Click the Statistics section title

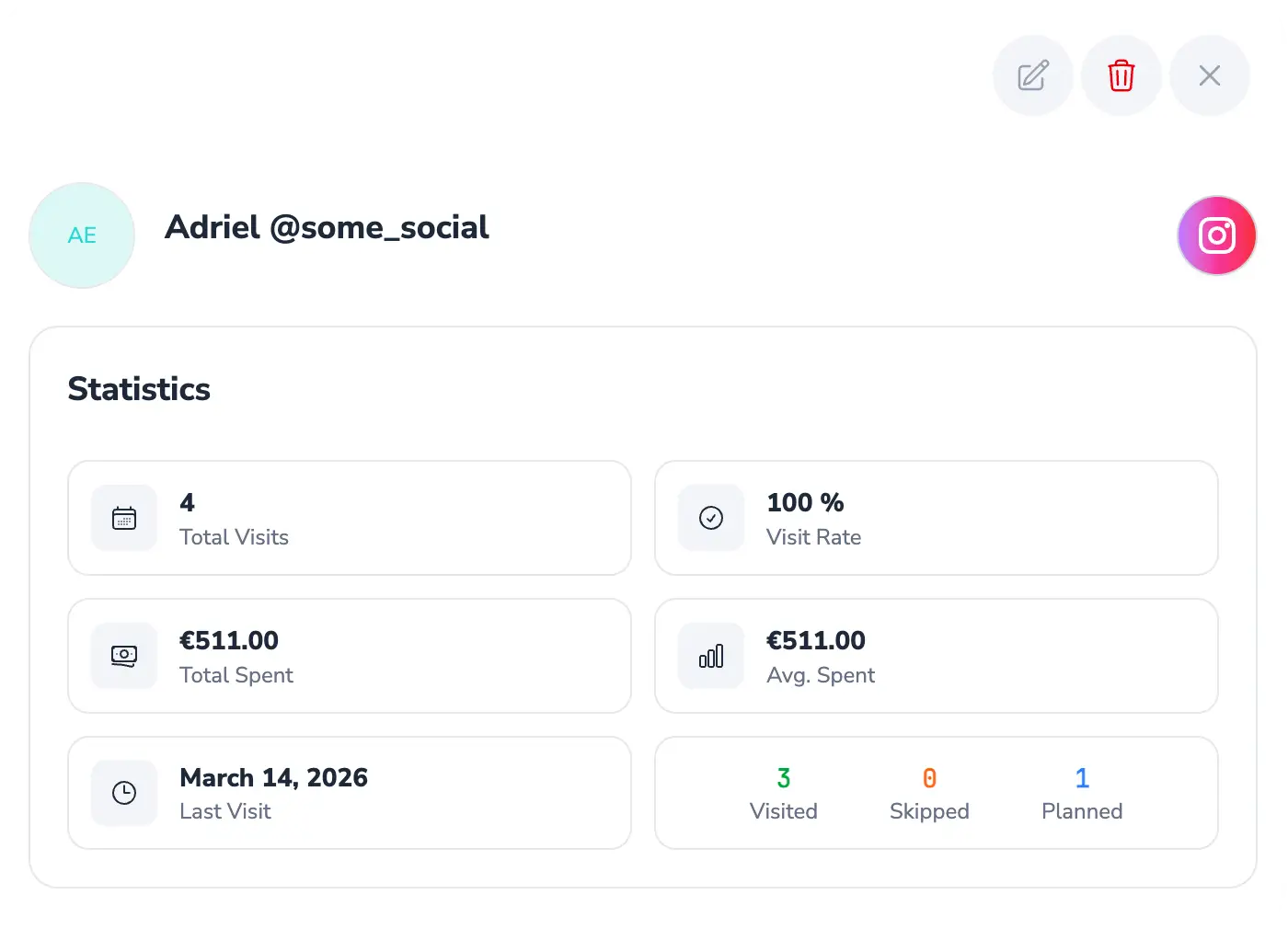point(139,389)
